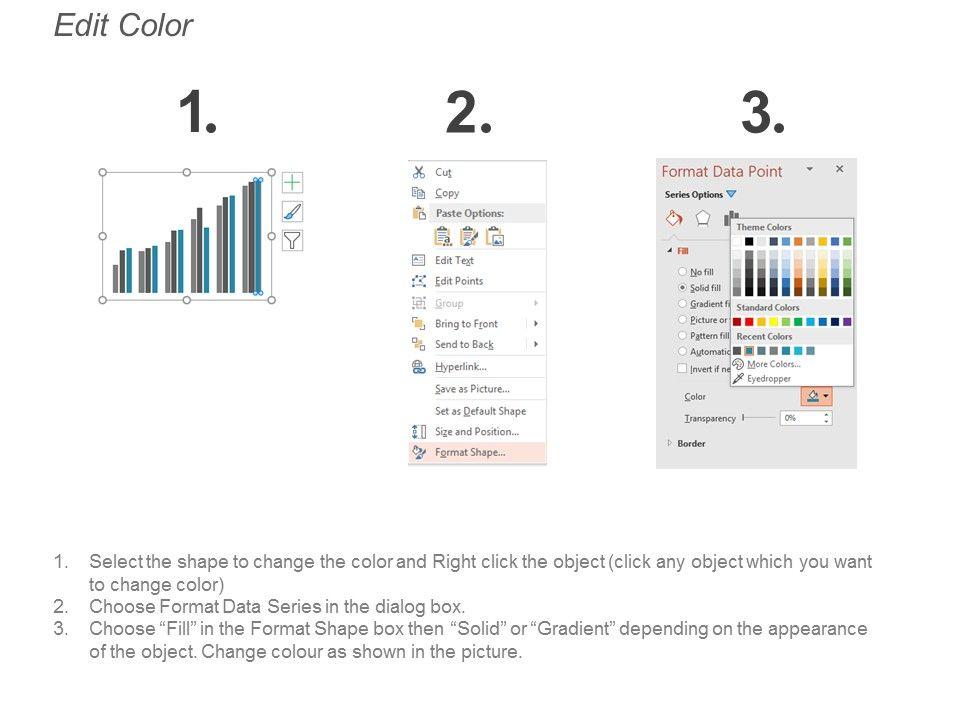Open the fill Color dropdown button
Image resolution: width=960 pixels, height=720 pixels.
coord(816,397)
